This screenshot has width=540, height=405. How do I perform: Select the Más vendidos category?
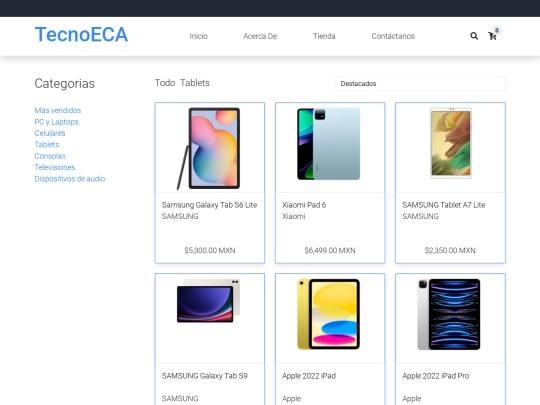[58, 110]
